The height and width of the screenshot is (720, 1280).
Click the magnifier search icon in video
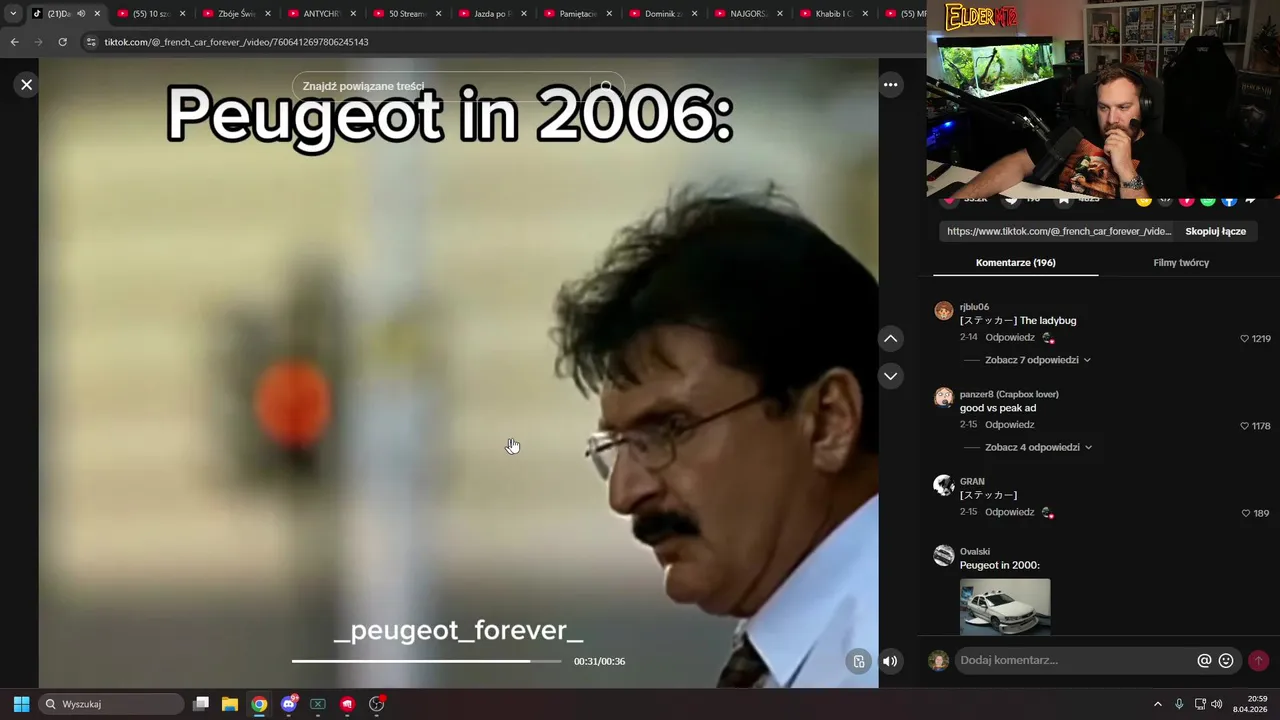point(606,86)
